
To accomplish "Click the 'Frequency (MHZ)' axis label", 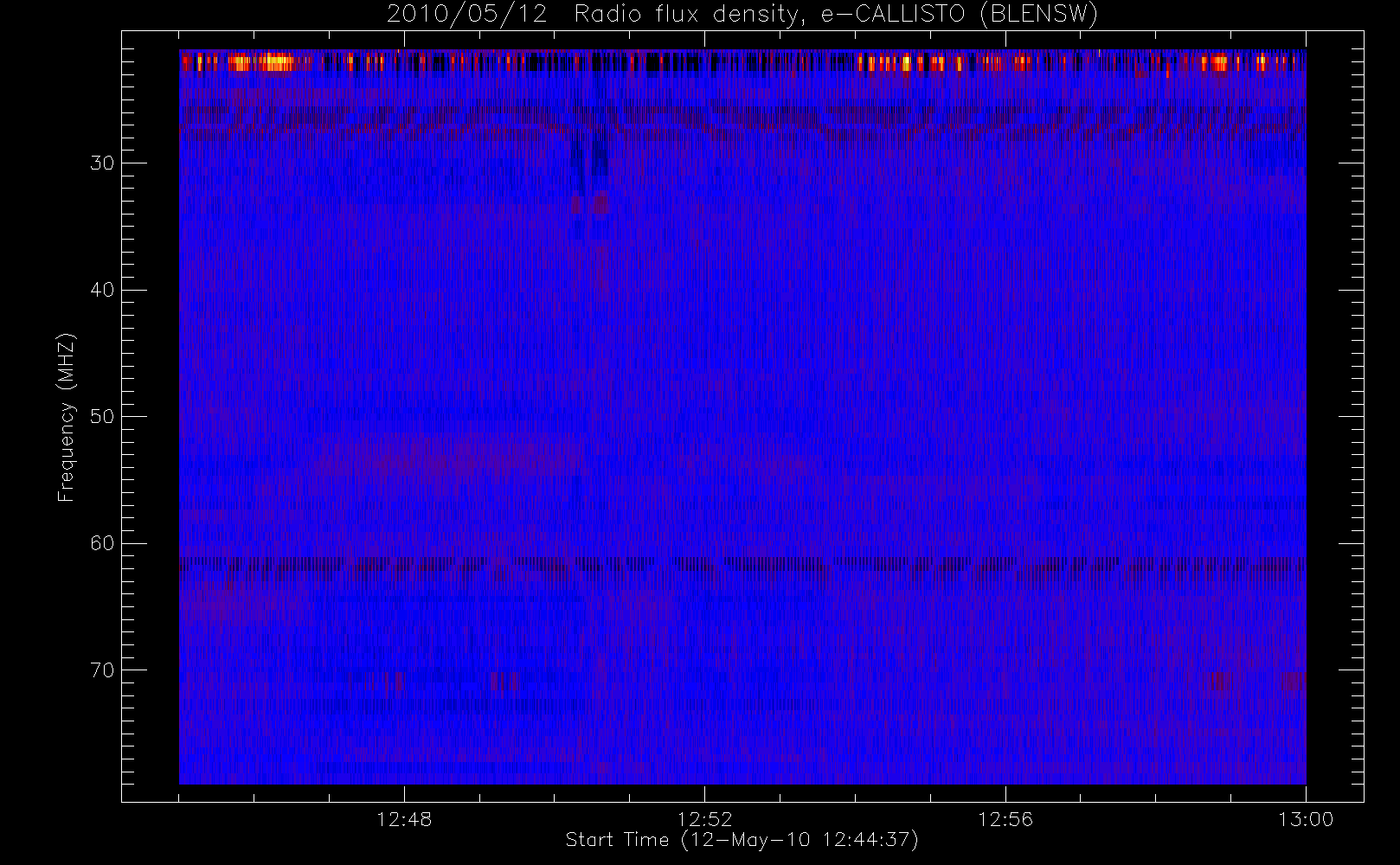I will point(67,417).
